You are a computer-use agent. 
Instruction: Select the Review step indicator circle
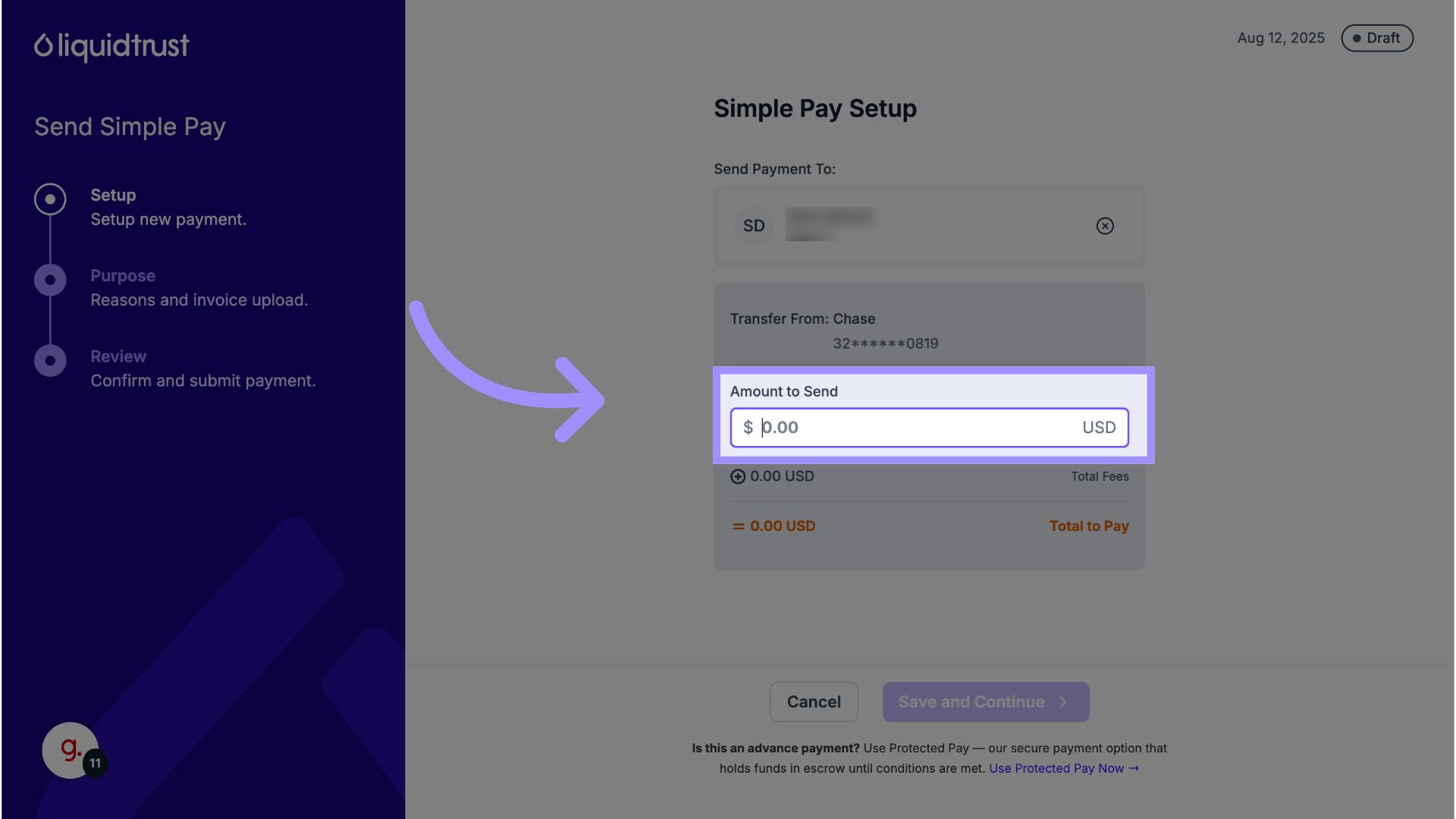tap(50, 361)
